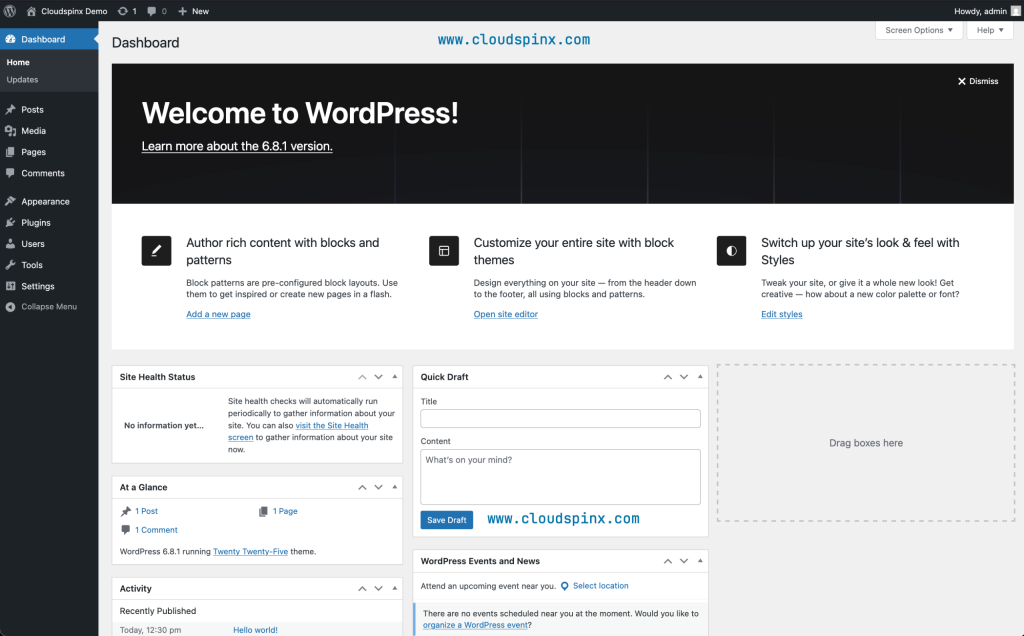This screenshot has width=1024, height=636.
Task: Open the Screen Options dropdown
Action: click(918, 30)
